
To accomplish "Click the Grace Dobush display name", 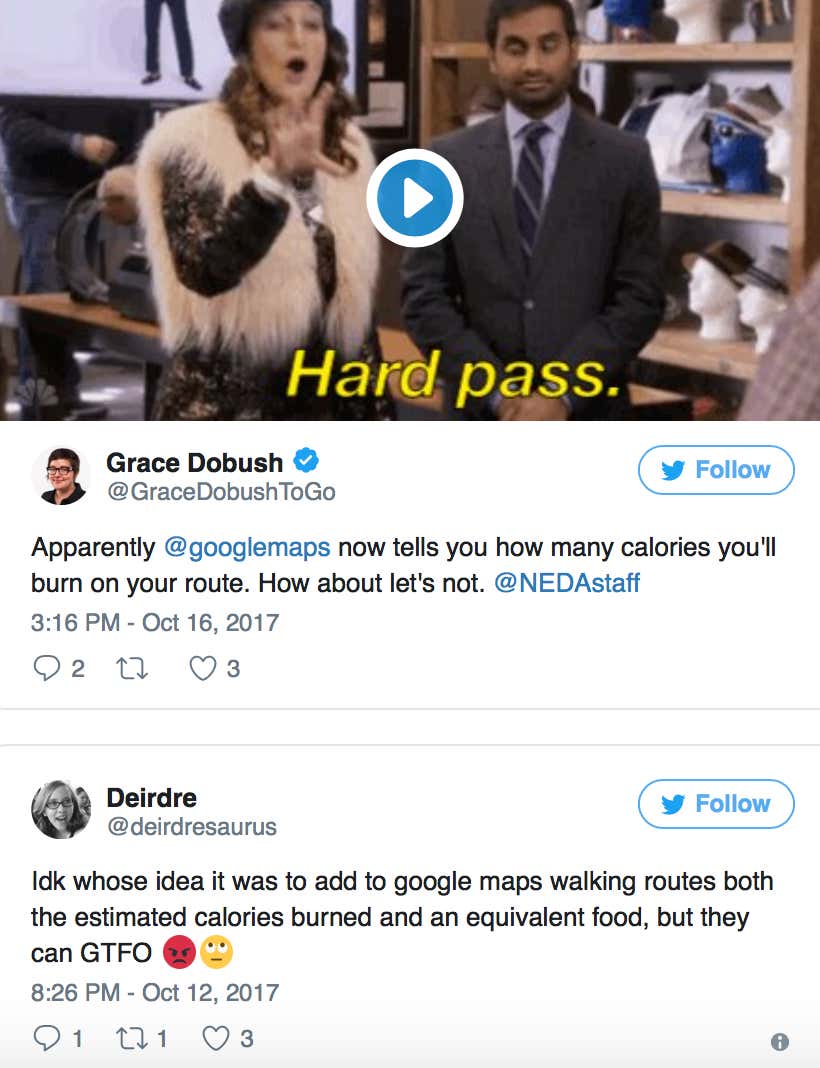I will pos(194,462).
